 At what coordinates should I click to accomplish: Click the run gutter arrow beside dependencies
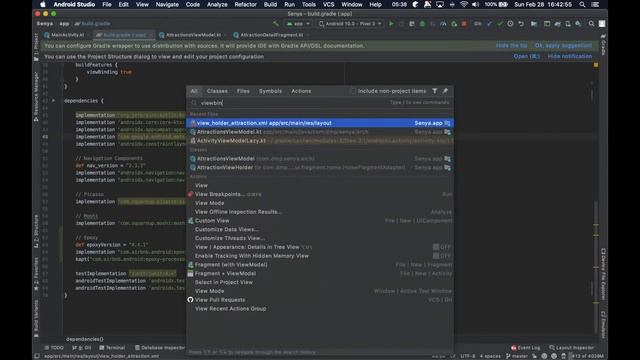click(x=53, y=100)
